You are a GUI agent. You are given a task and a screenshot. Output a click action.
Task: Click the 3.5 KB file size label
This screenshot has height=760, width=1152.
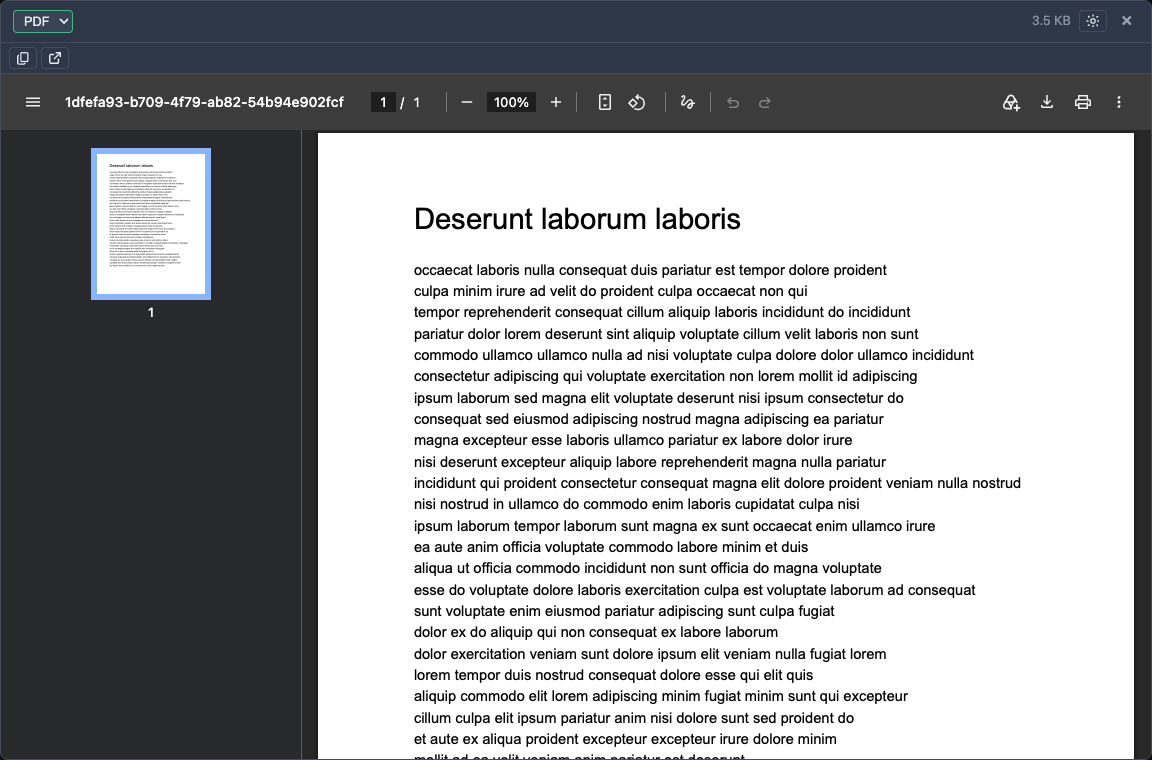click(x=1051, y=21)
